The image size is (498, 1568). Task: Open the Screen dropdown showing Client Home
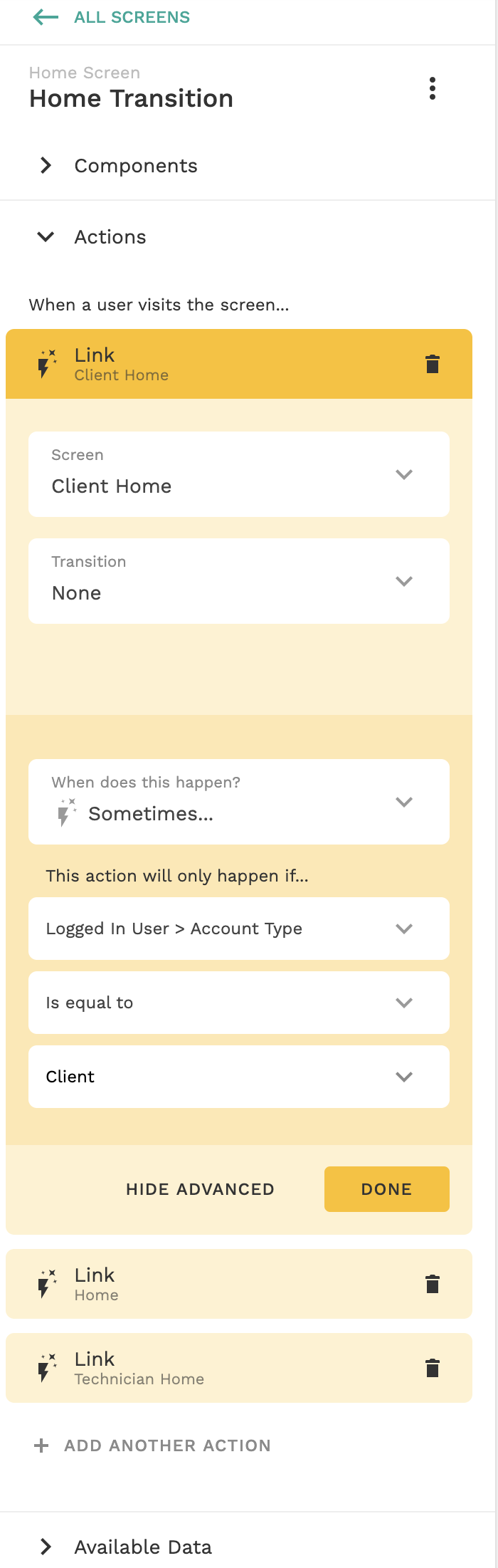pyautogui.click(x=239, y=474)
